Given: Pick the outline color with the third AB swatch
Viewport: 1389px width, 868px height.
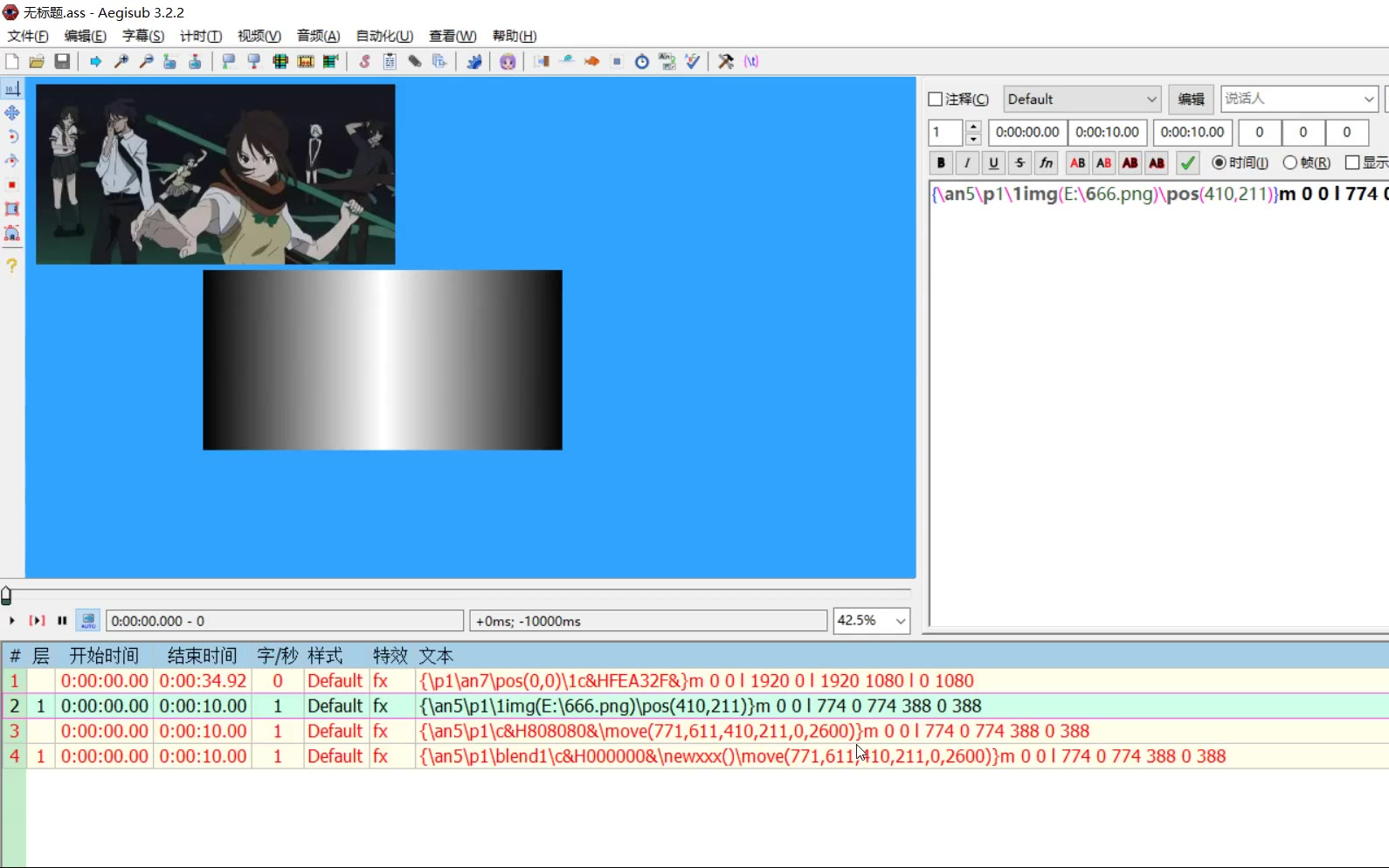Looking at the screenshot, I should pos(1130,162).
